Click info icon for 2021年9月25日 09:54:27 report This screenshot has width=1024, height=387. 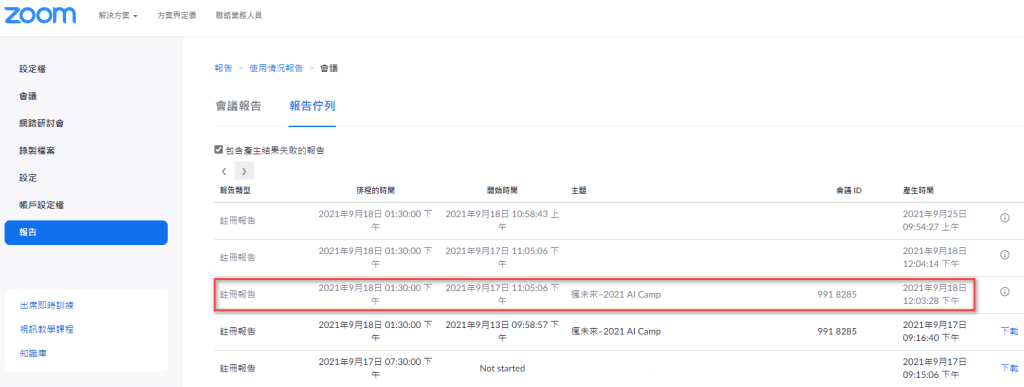point(1005,218)
